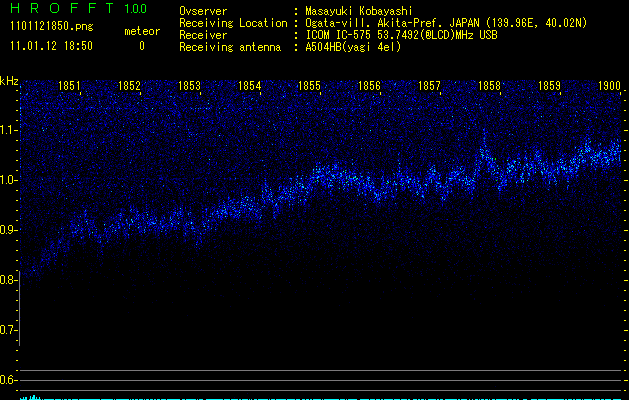The width and height of the screenshot is (629, 400).
Task: Click the 1854 time marker
Action: 250,86
